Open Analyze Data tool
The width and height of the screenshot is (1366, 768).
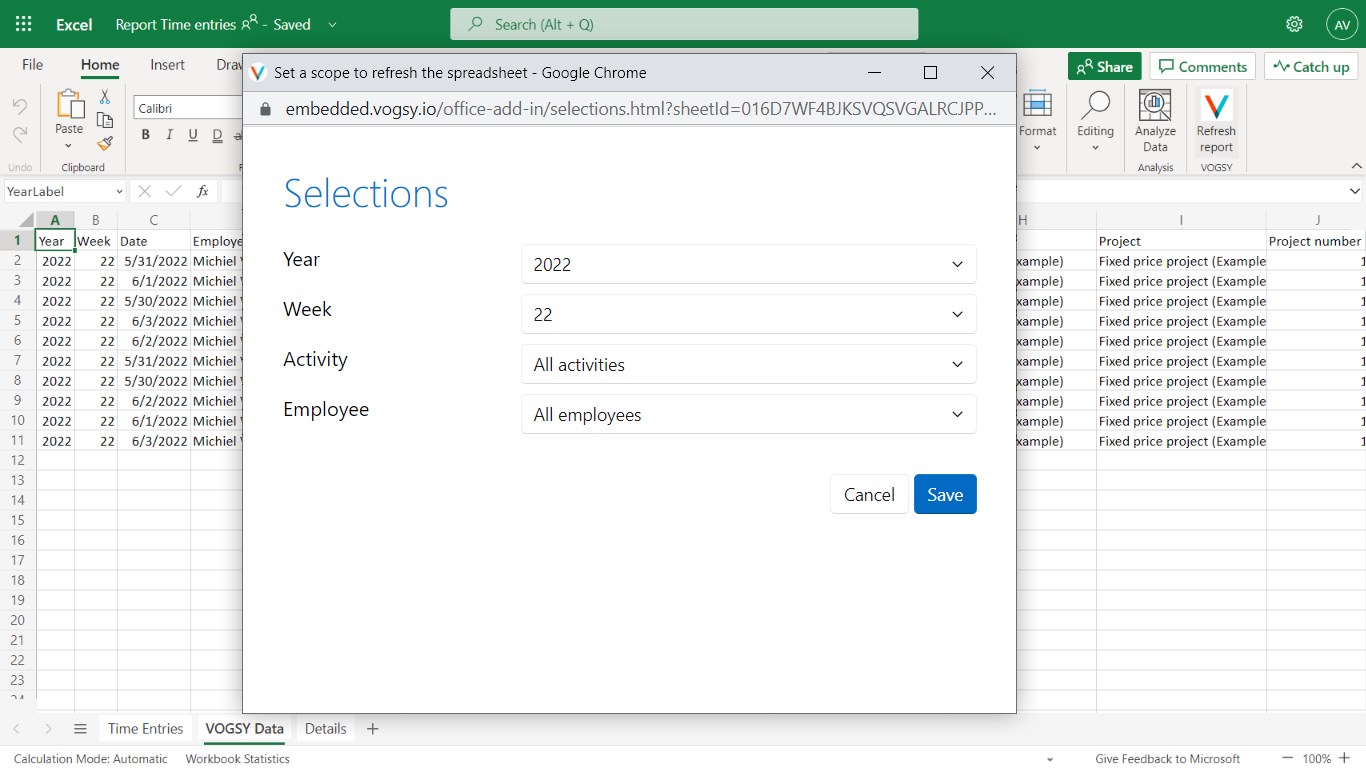pos(1155,108)
